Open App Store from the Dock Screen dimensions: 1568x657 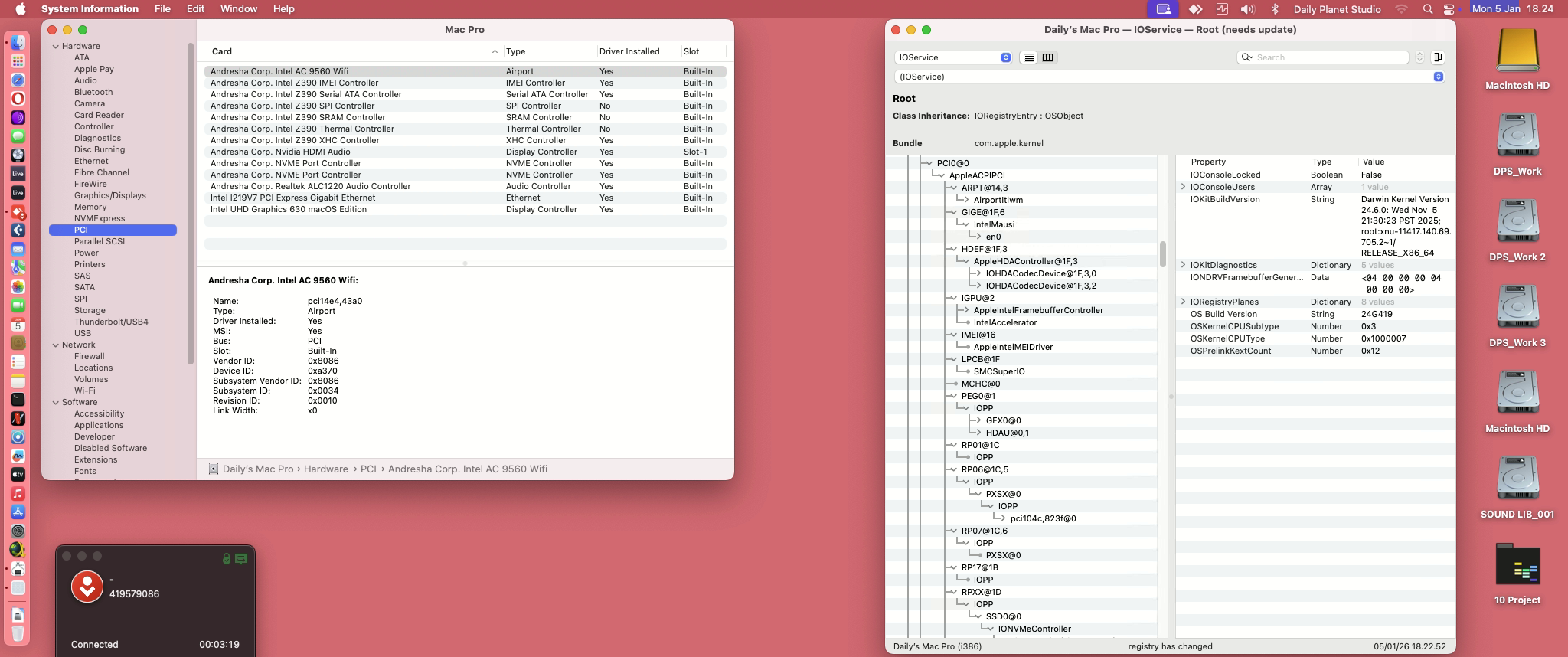point(18,512)
